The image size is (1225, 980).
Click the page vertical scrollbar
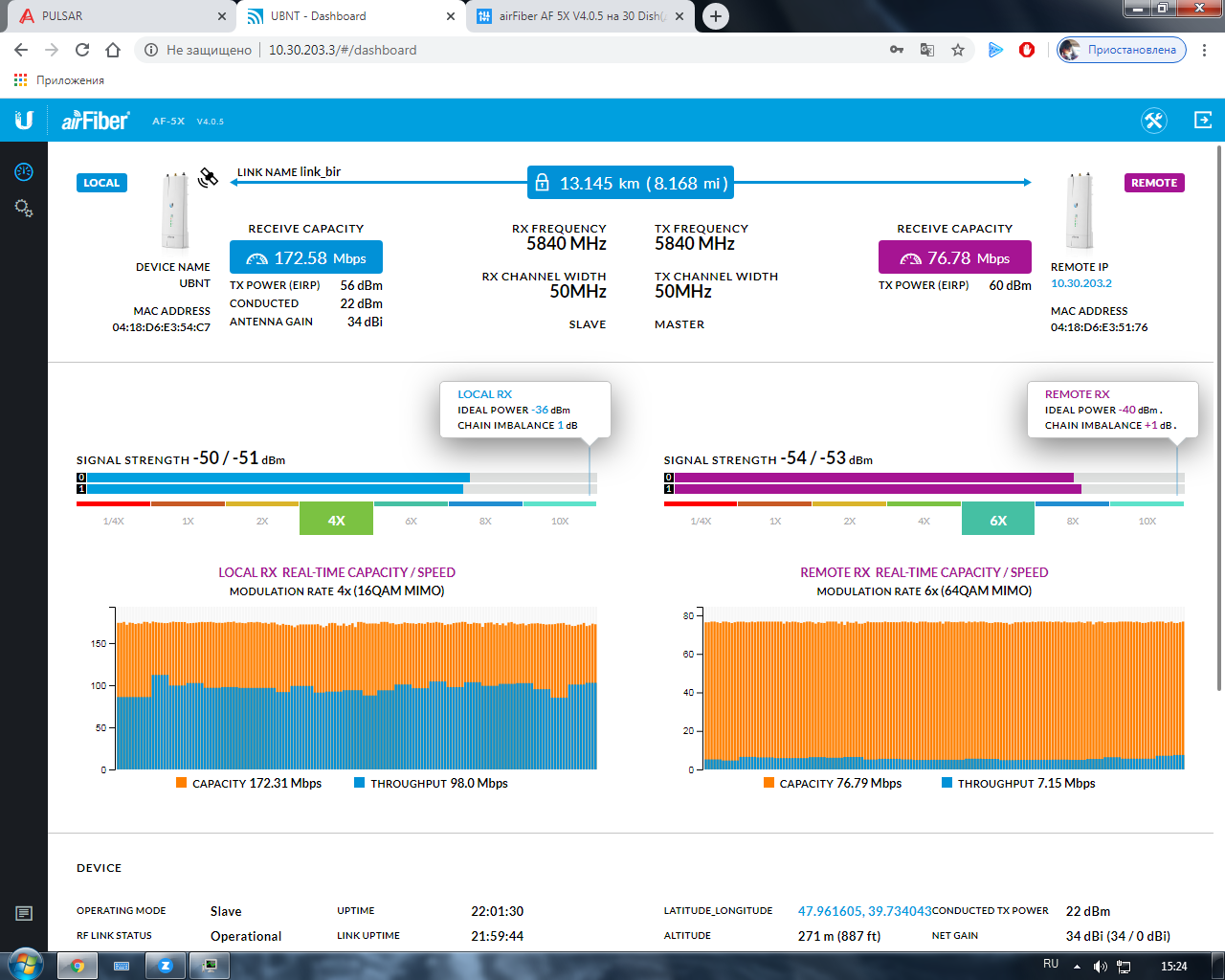(x=1219, y=417)
